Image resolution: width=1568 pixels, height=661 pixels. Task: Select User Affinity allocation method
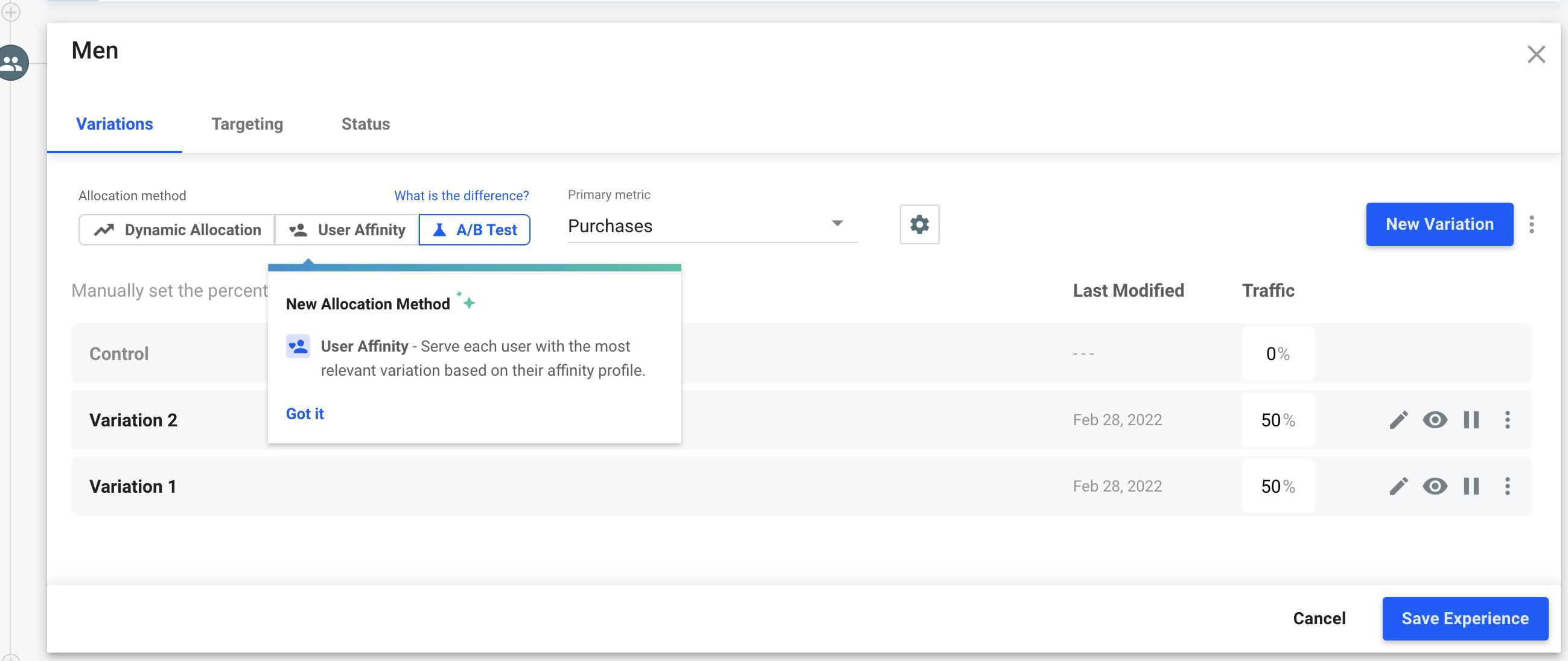(x=347, y=230)
